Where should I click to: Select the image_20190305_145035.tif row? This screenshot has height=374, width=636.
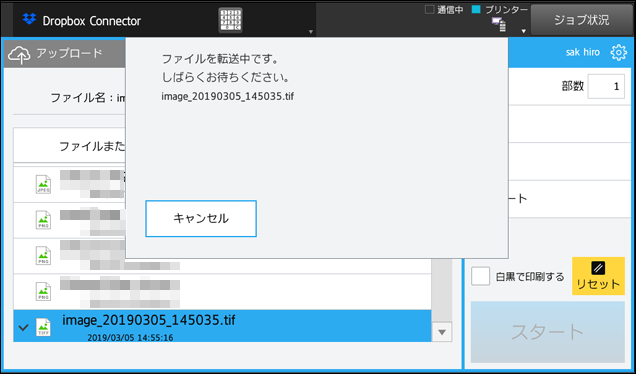point(222,326)
